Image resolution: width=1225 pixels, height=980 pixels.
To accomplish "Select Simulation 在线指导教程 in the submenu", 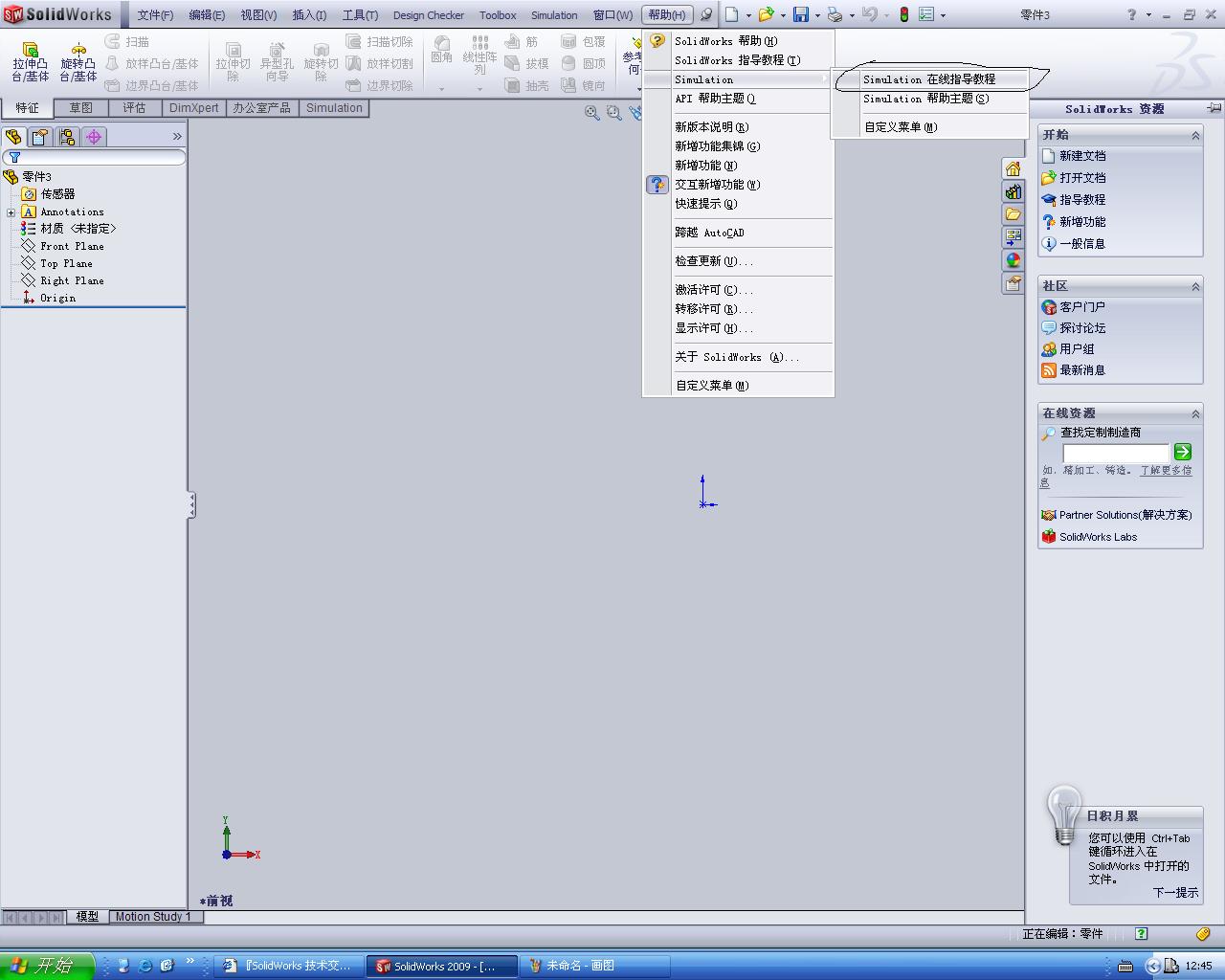I will (x=930, y=79).
